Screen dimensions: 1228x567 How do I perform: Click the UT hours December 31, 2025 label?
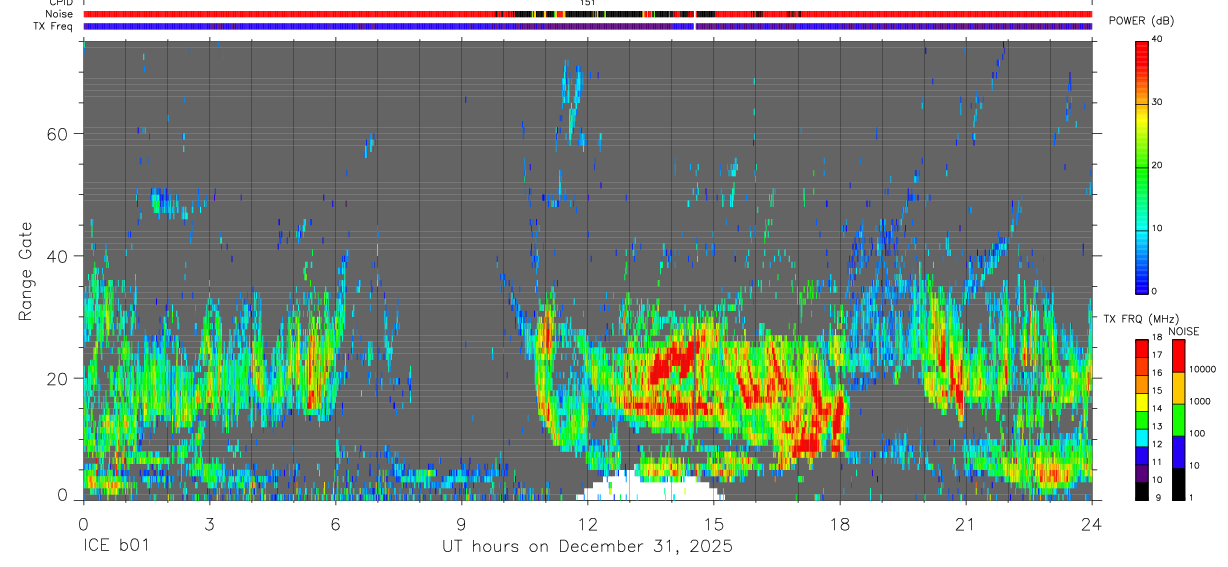(588, 547)
